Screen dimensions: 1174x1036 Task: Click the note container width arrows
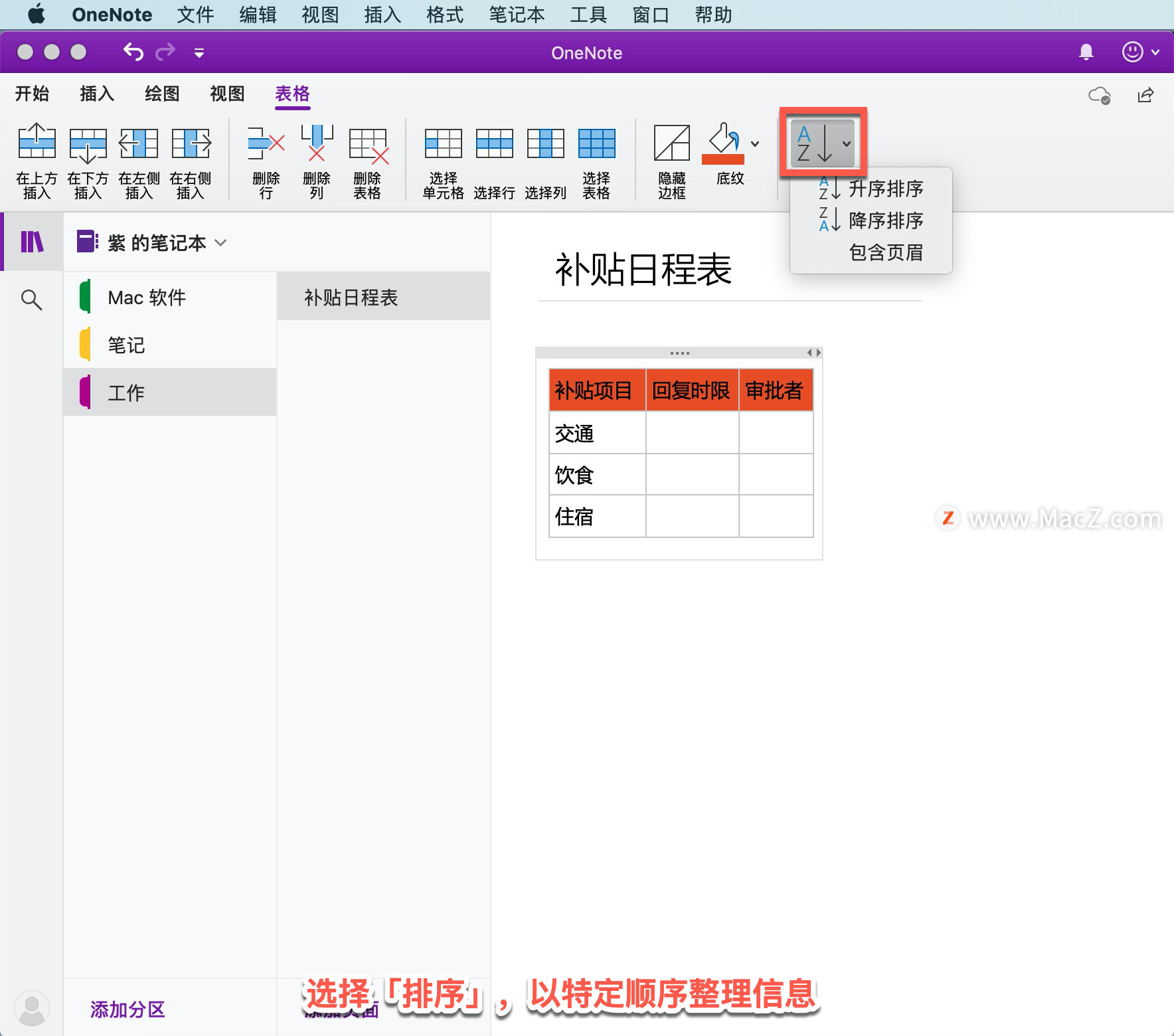(x=814, y=353)
